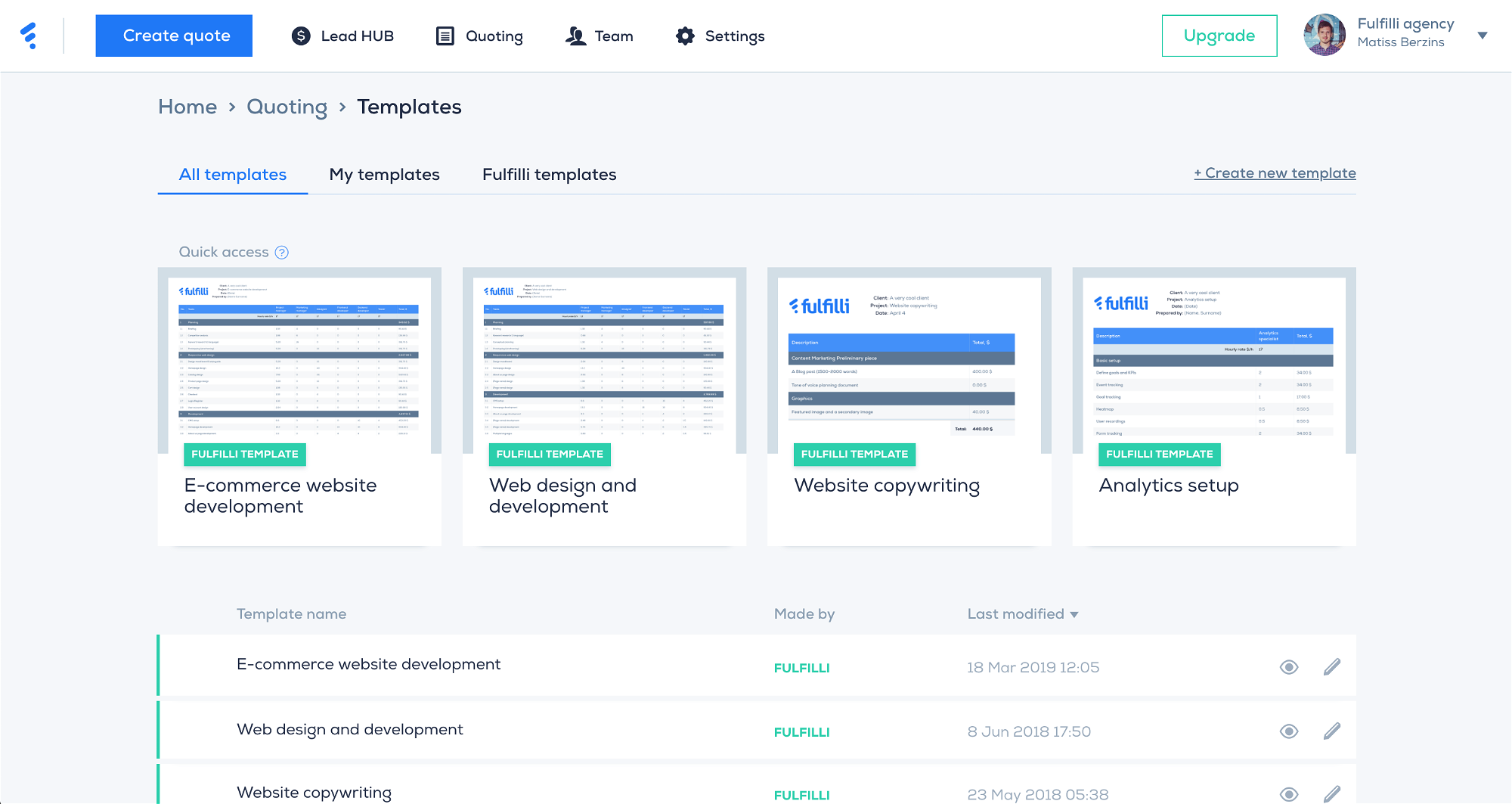The image size is (1512, 804).
Task: Go to the Team page
Action: point(599,36)
